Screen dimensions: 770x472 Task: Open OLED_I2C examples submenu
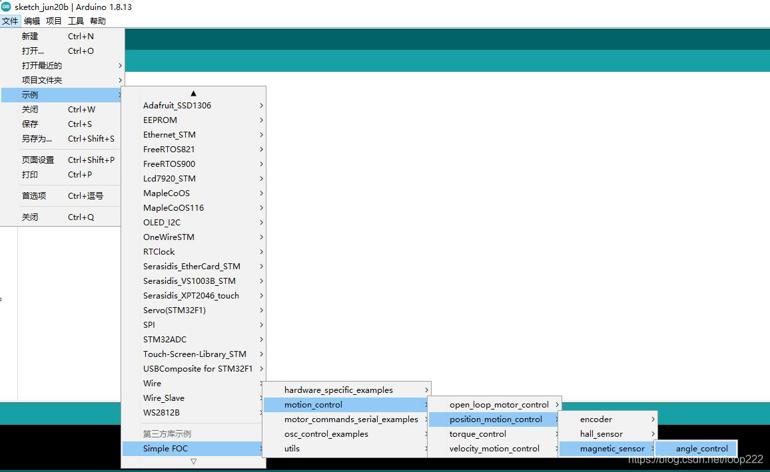click(193, 222)
